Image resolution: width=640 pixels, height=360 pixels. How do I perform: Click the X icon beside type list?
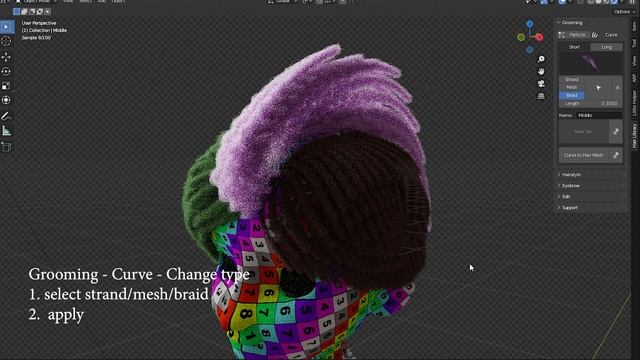click(618, 87)
